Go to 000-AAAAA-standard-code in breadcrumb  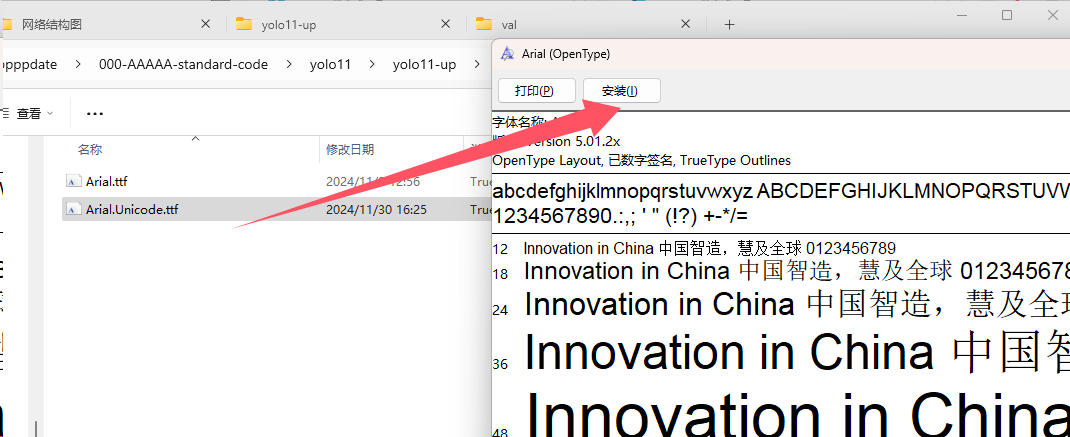point(184,65)
